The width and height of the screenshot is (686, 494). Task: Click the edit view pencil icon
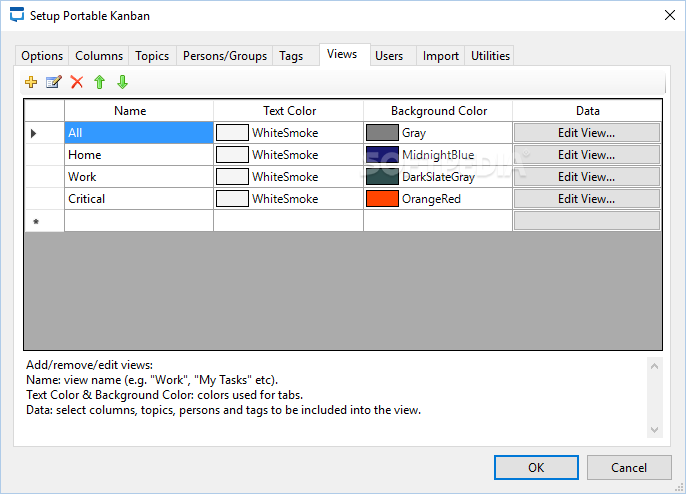(54, 82)
